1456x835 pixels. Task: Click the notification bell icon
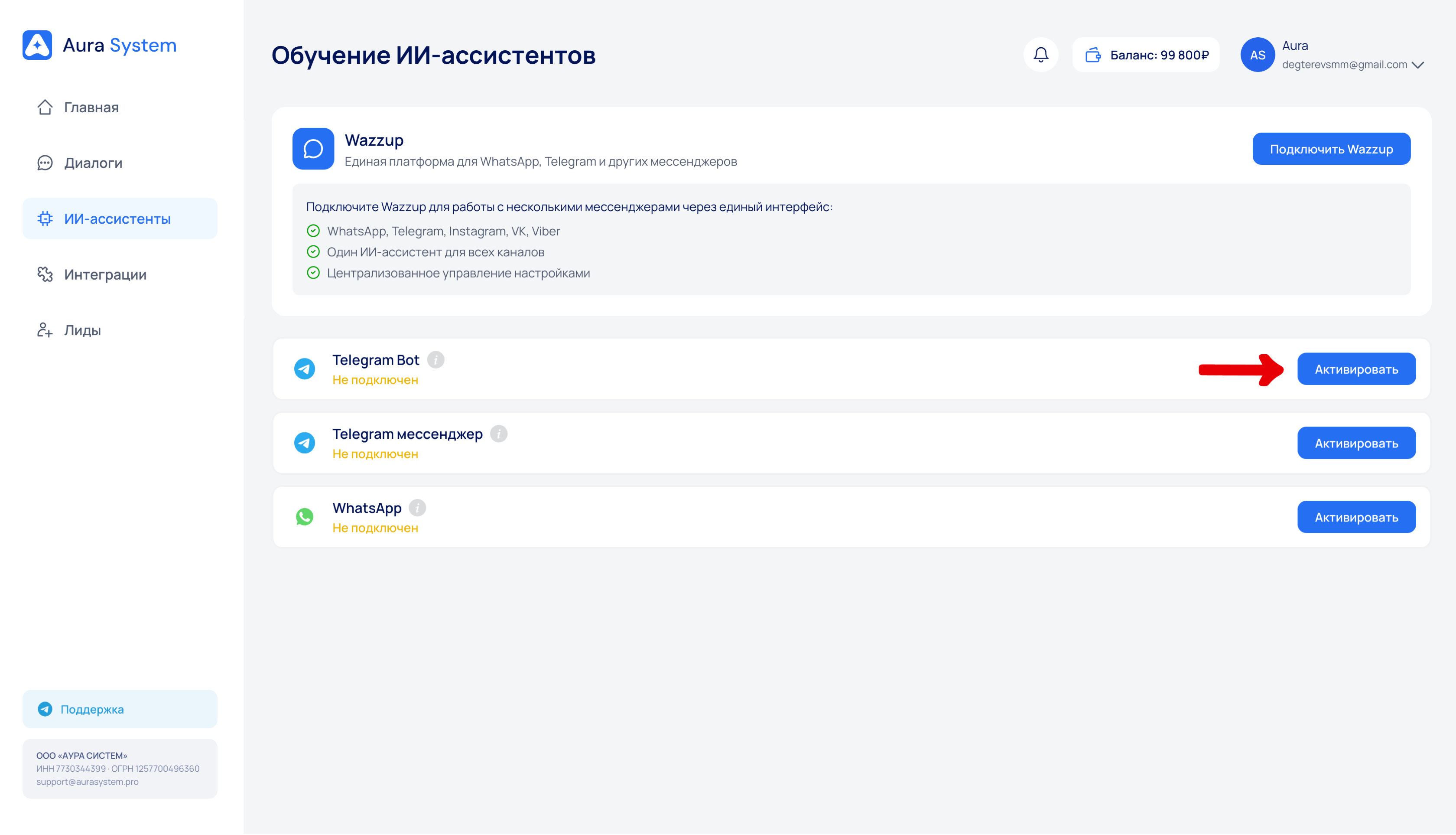[1040, 55]
